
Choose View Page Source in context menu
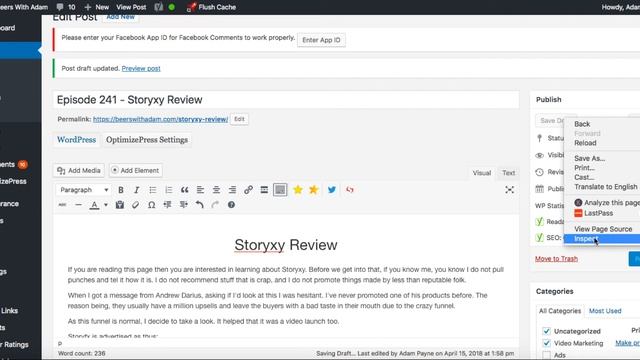click(x=603, y=229)
